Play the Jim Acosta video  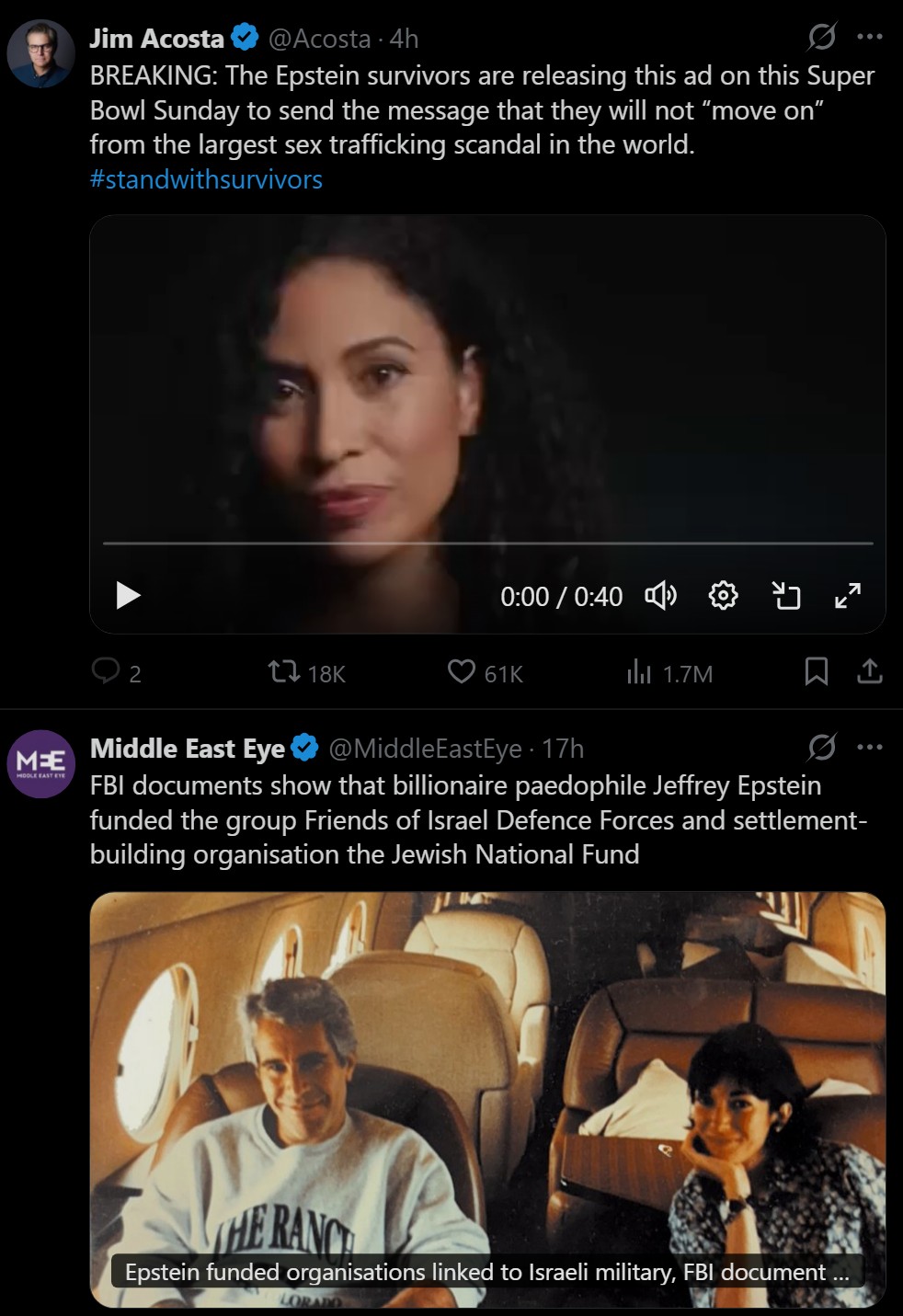pos(129,596)
